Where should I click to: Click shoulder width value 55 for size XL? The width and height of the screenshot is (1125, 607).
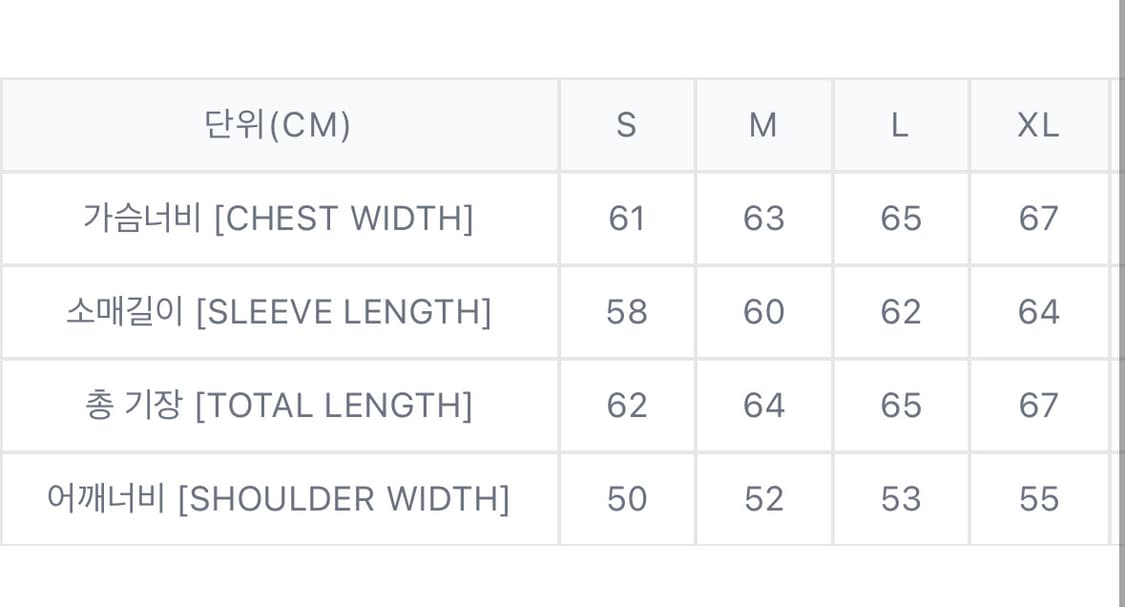coord(1038,498)
